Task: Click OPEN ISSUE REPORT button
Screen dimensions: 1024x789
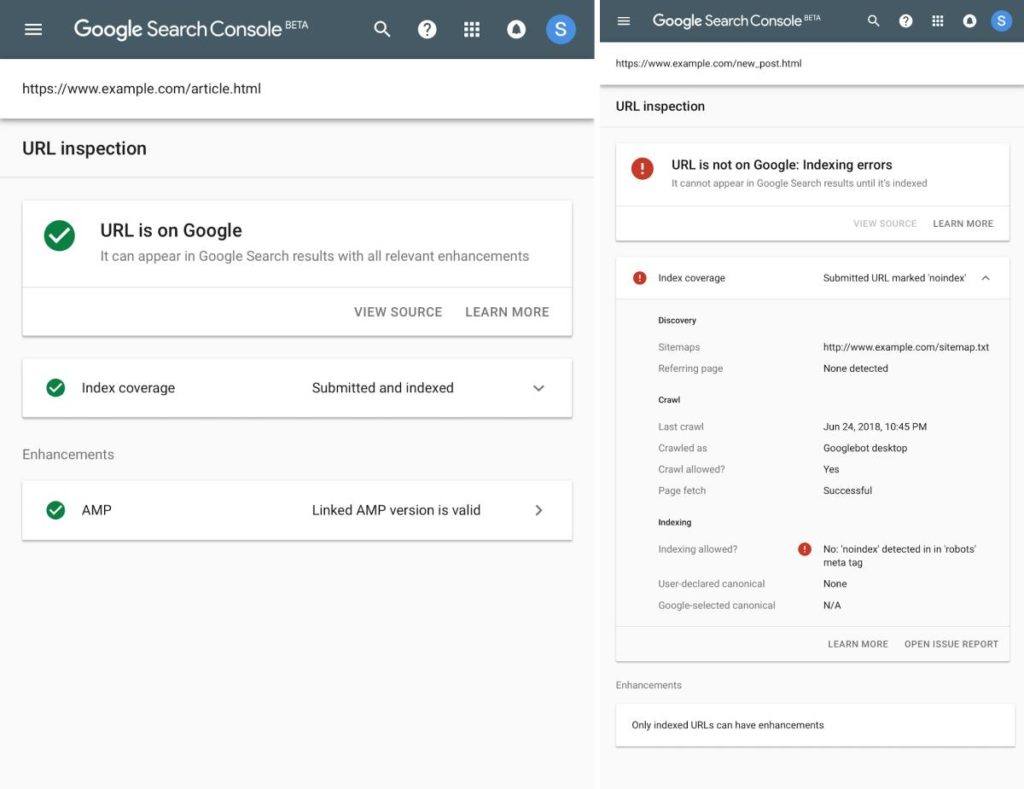Action: (x=951, y=644)
